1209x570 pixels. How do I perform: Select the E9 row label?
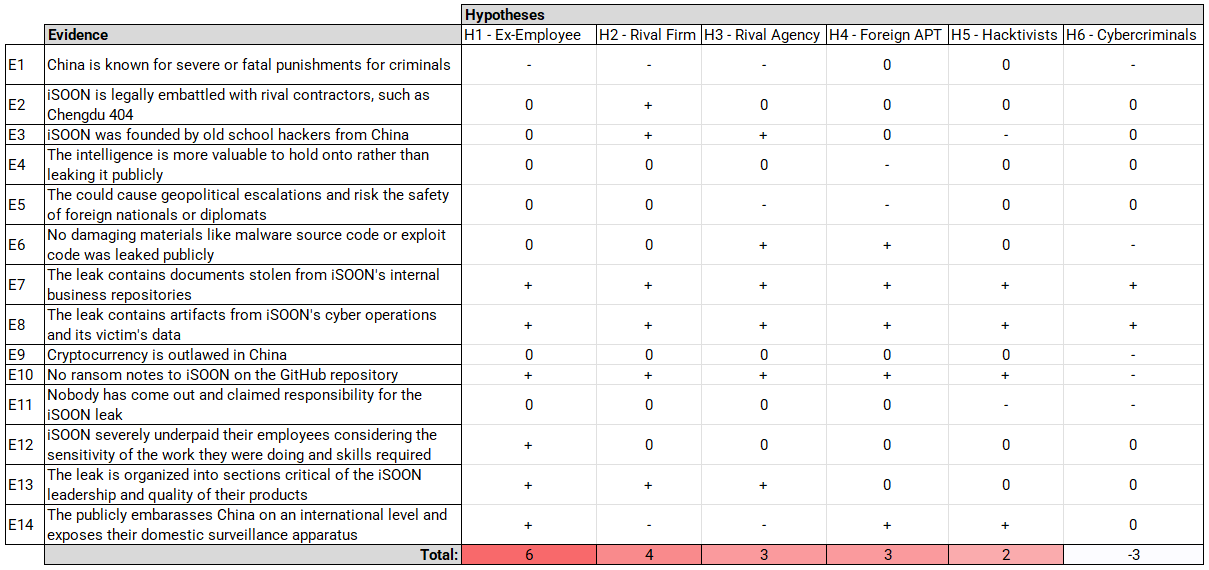click(25, 355)
